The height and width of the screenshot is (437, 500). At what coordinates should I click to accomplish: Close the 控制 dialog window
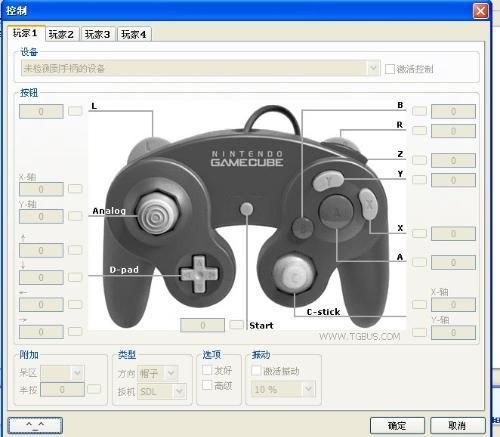click(x=481, y=11)
